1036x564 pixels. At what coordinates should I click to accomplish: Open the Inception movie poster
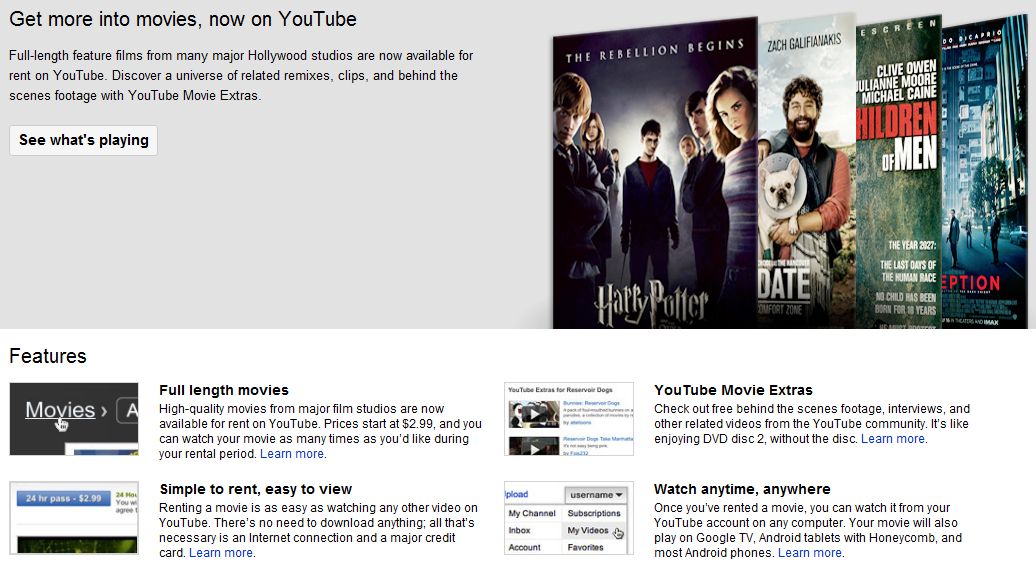984,172
